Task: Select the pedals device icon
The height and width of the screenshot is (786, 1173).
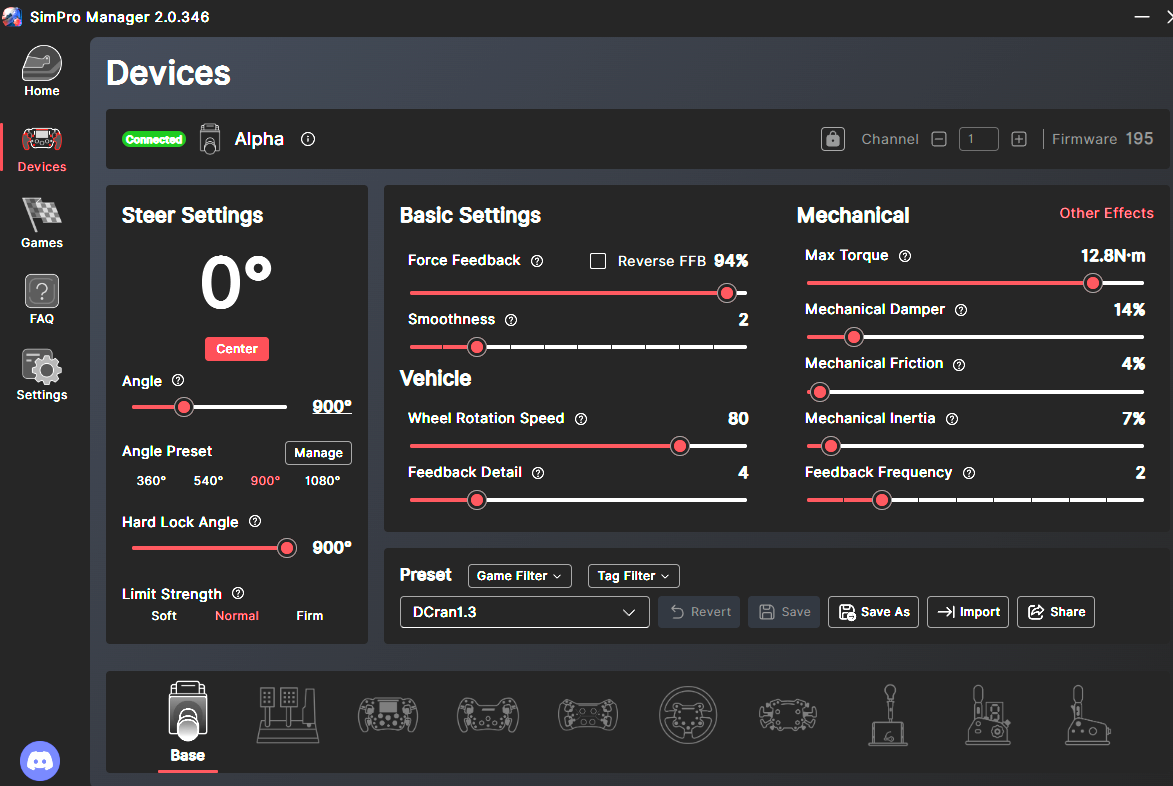Action: [288, 716]
